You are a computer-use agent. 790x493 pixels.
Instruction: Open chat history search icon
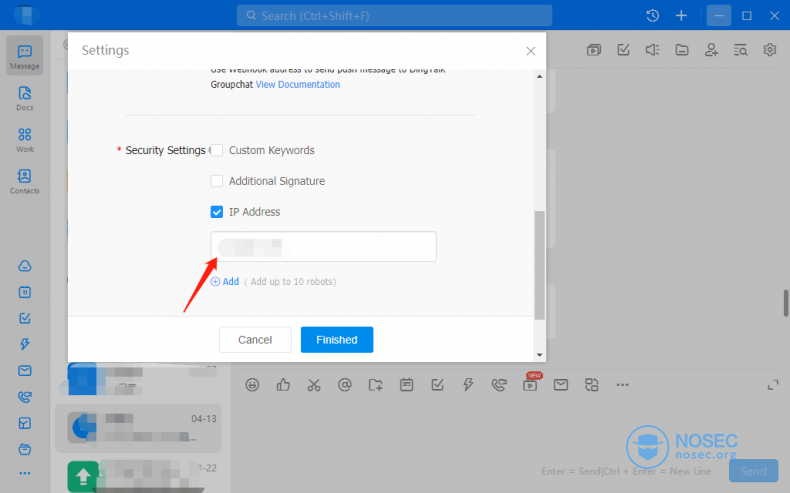(740, 49)
